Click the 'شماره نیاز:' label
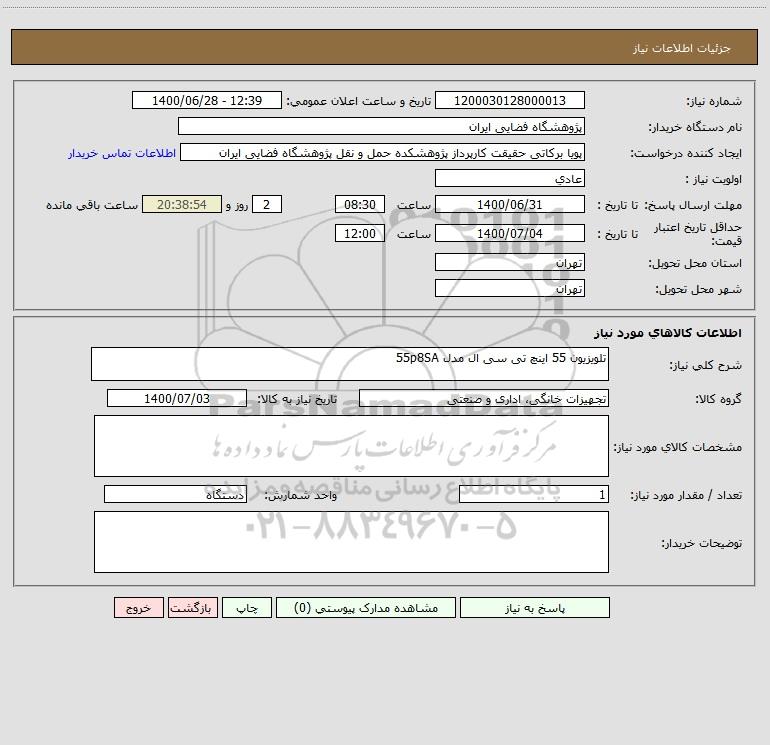770x745 pixels. point(714,102)
